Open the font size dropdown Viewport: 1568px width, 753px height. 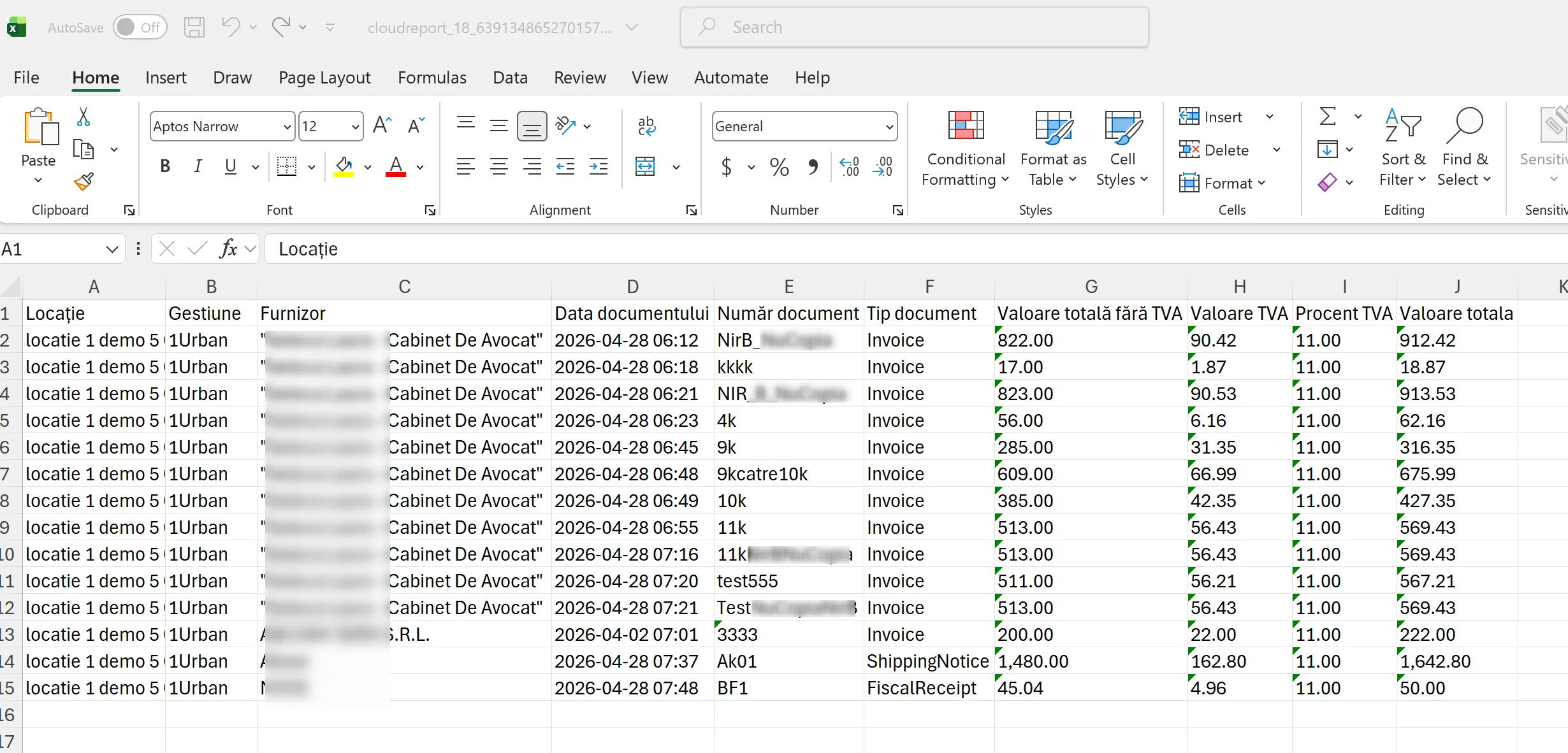point(356,127)
